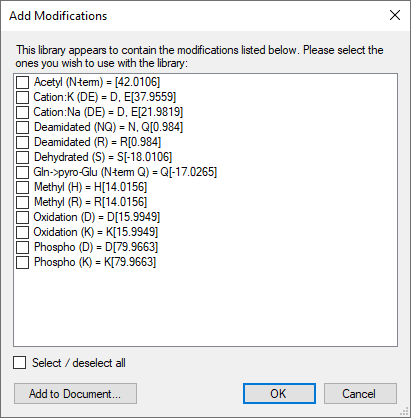Select the Oxidation (D) modification checkbox

22,217
